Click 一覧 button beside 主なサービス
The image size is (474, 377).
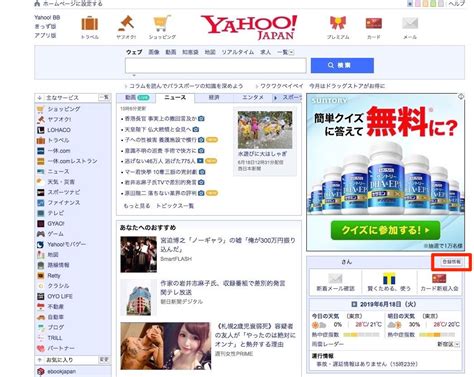[104, 97]
